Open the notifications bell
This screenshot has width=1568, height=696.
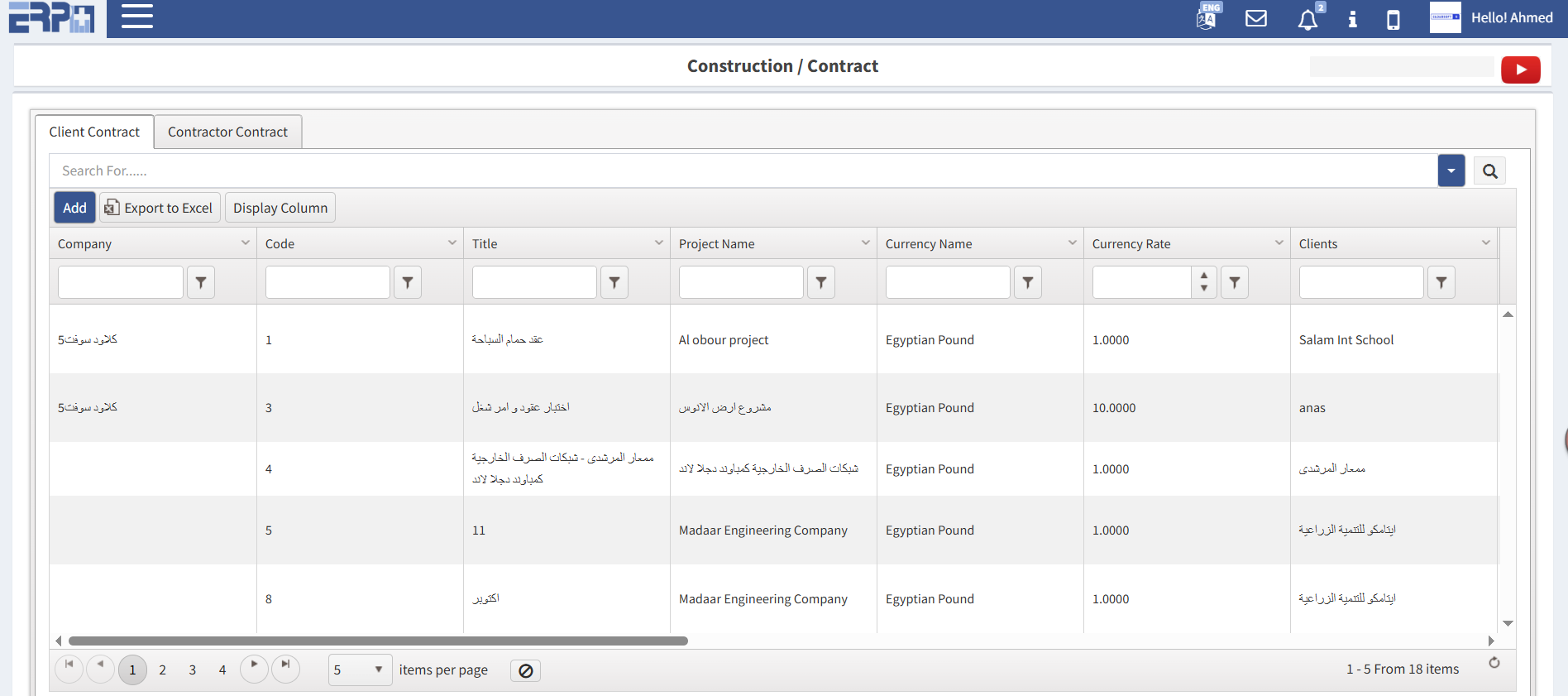point(1307,19)
